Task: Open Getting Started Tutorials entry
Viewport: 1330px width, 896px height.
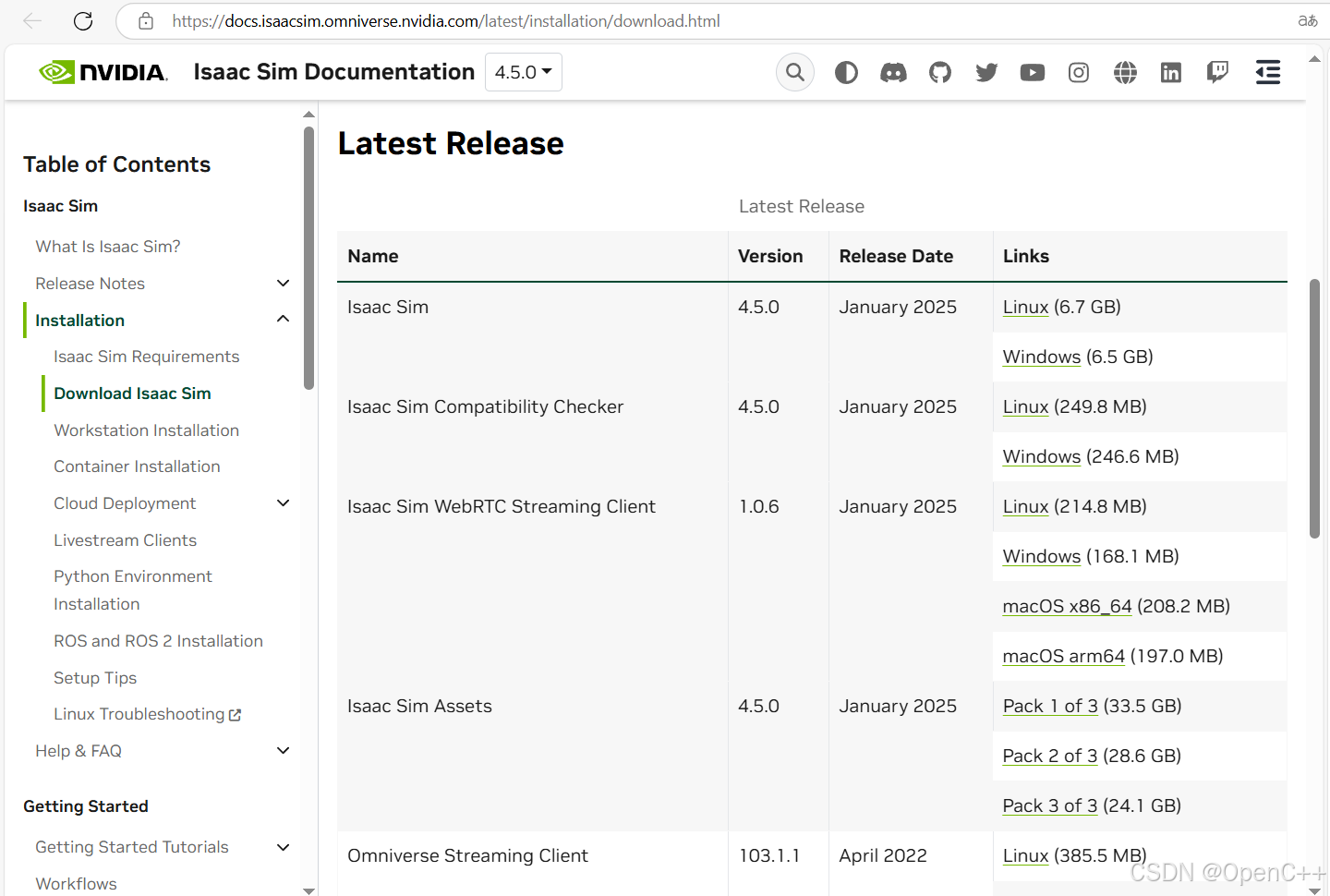Action: 132,847
